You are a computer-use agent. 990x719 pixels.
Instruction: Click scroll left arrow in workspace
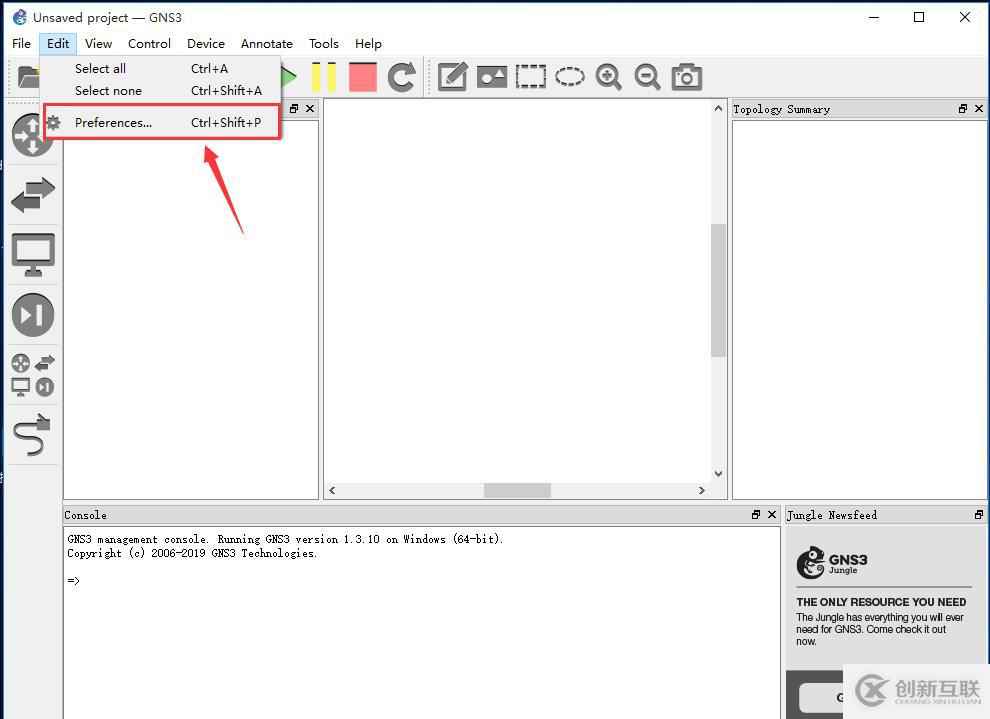coord(332,490)
